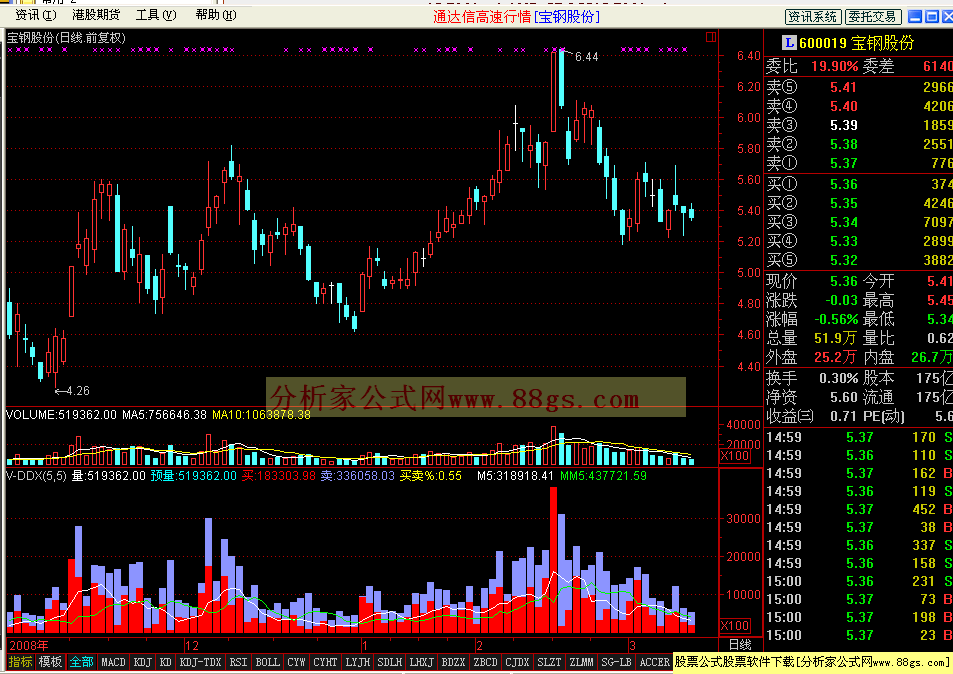
Task: Click the green MM5:437721.59 label
Action: pyautogui.click(x=603, y=476)
